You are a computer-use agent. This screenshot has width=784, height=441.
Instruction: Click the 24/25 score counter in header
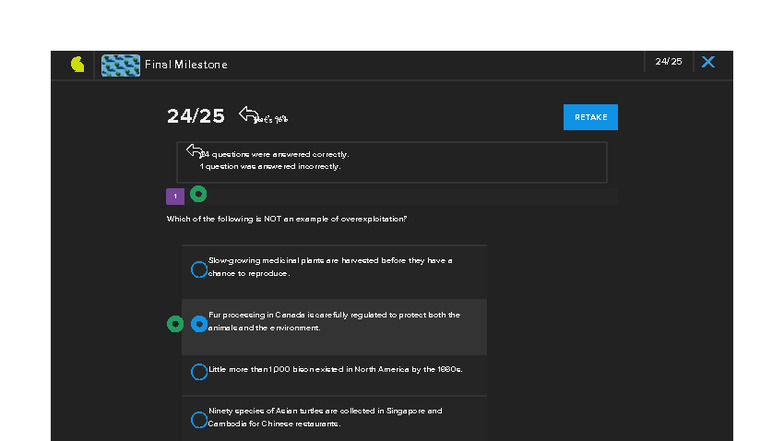tap(668, 62)
